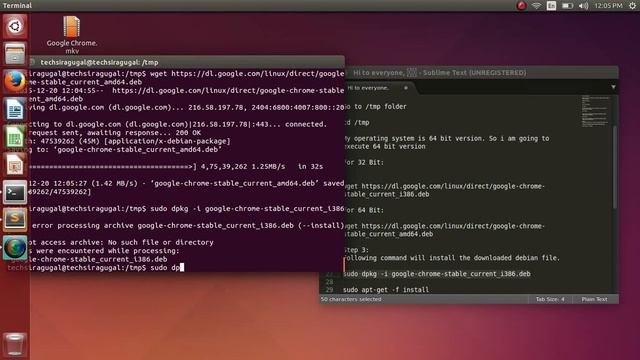The width and height of the screenshot is (640, 360).
Task: Click 'For 64 Bit:' text in Sublime
Action: 364,210
